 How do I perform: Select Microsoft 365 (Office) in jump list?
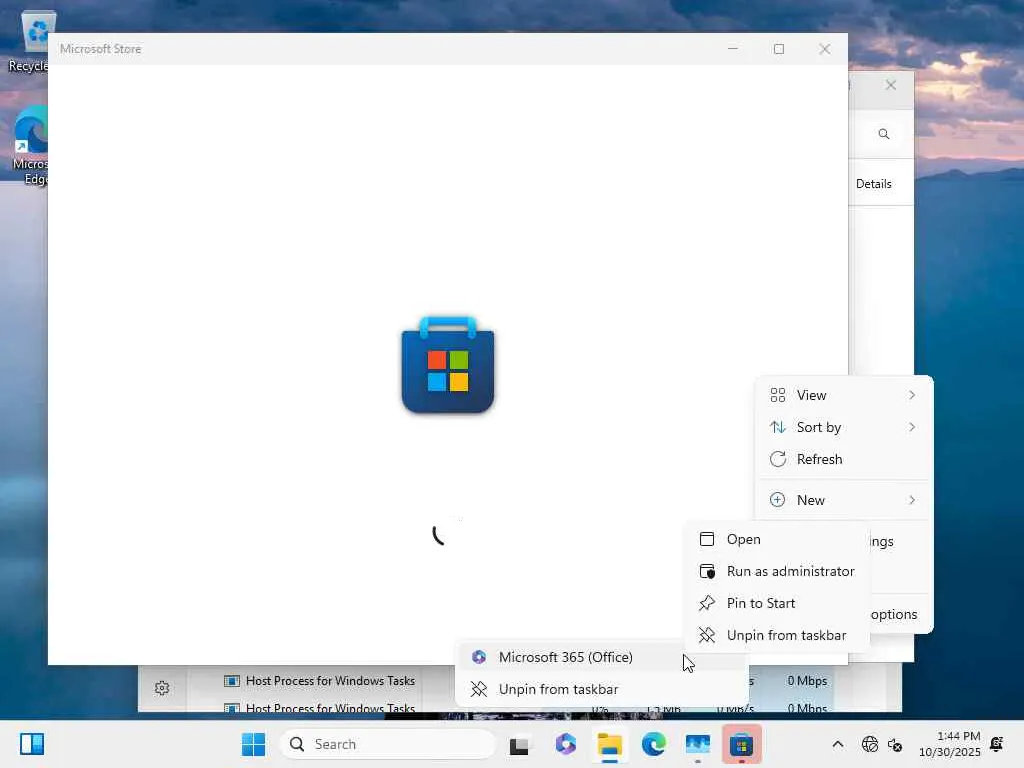click(x=601, y=657)
